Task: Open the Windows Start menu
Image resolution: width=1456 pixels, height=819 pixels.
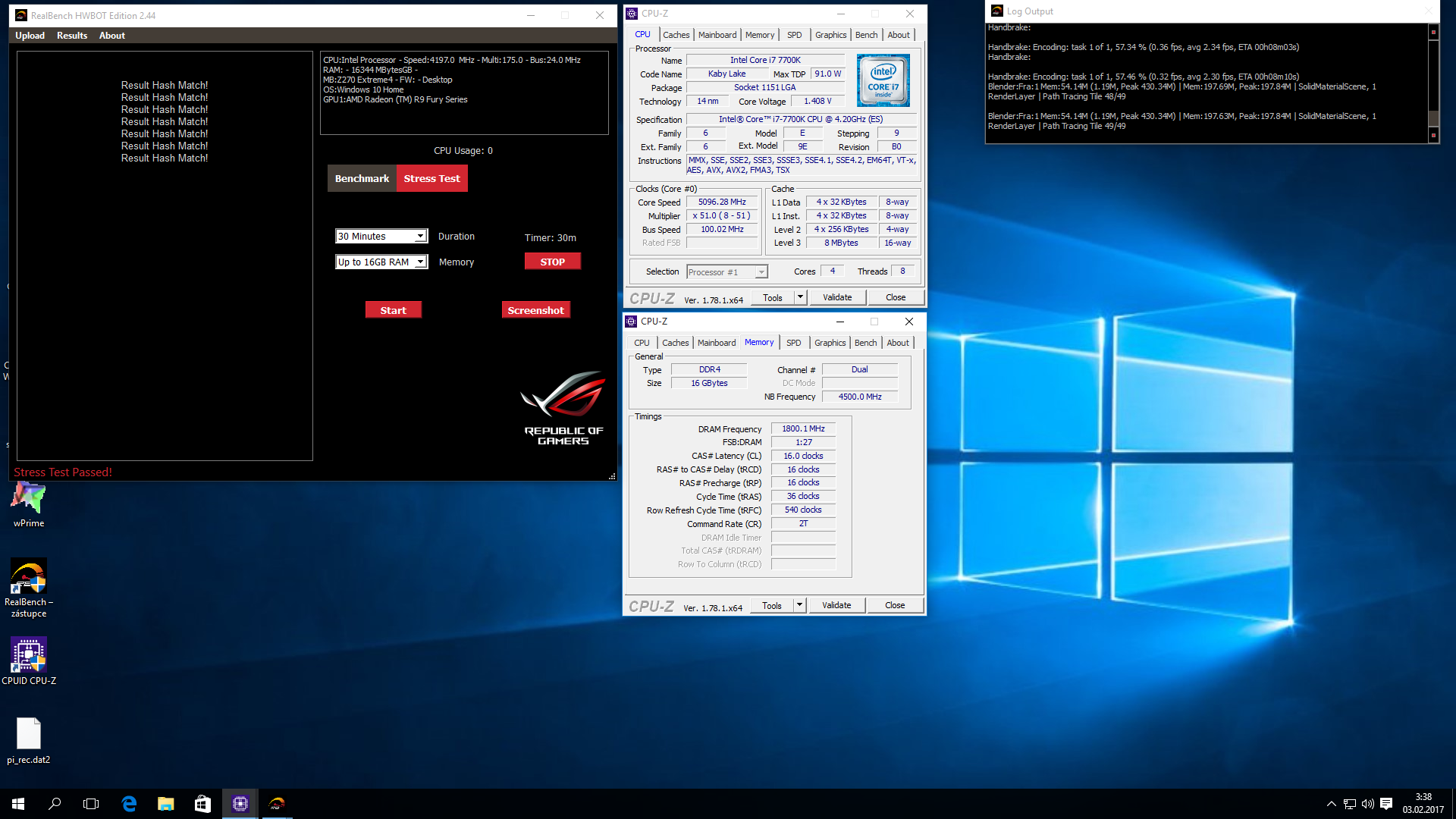Action: [x=18, y=804]
